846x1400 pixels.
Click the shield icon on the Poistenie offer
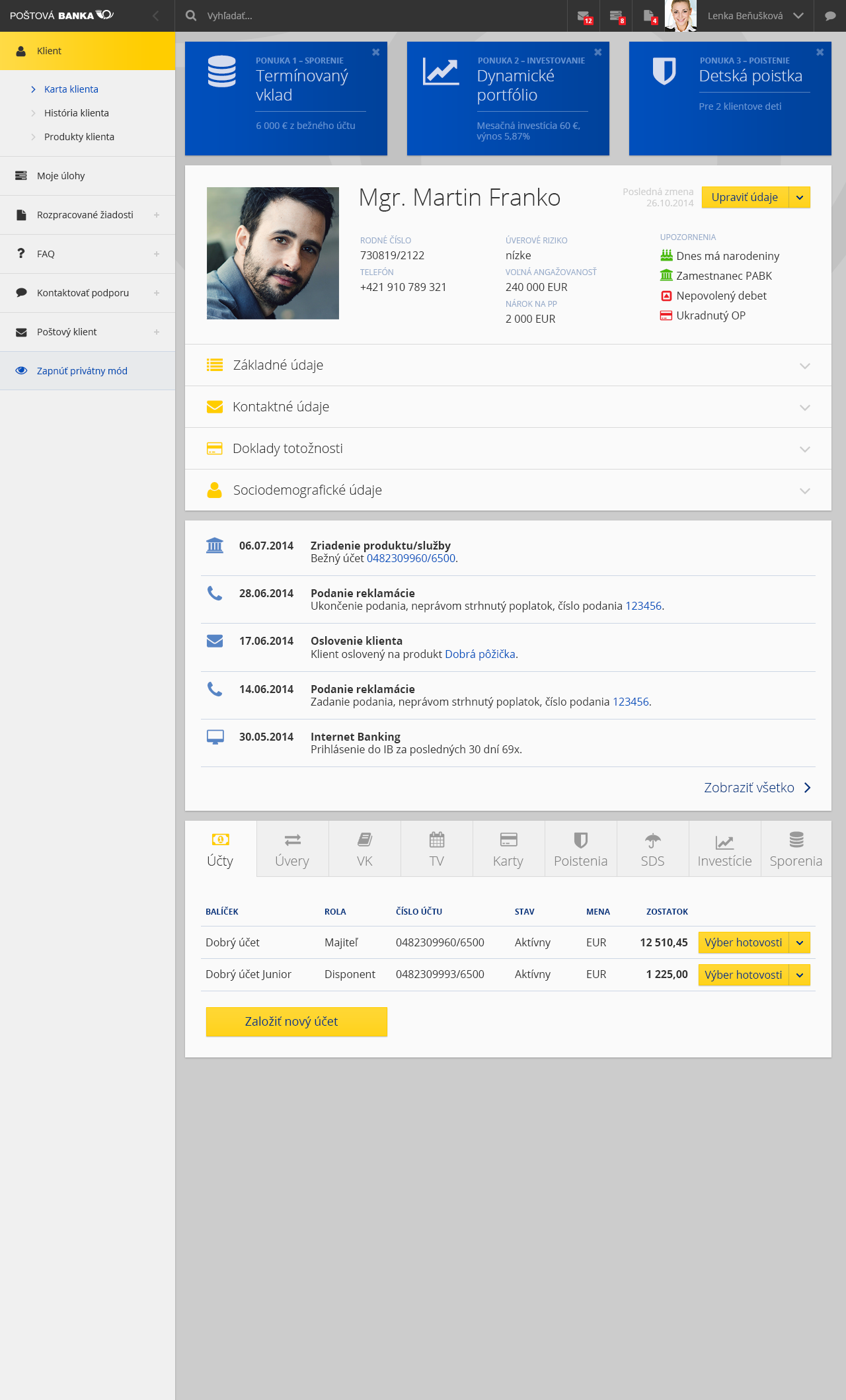coord(664,71)
